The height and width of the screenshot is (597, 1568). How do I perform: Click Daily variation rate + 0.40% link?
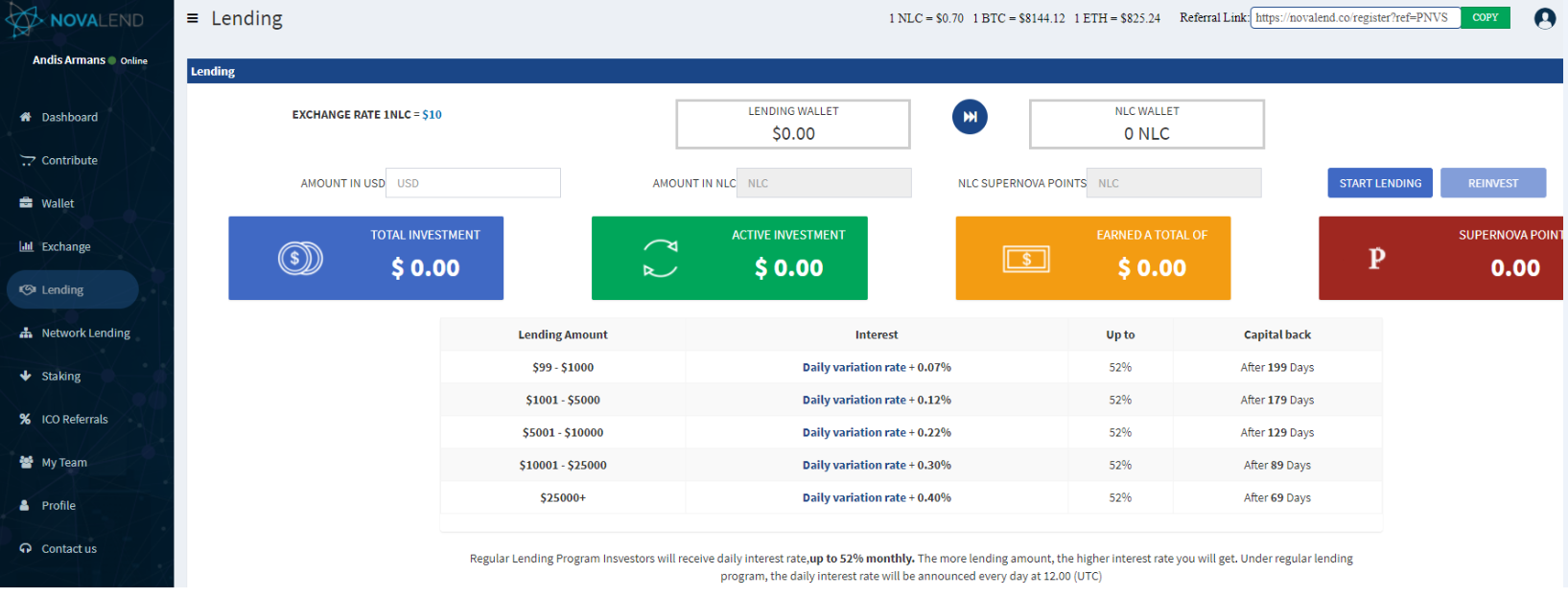[x=877, y=497]
